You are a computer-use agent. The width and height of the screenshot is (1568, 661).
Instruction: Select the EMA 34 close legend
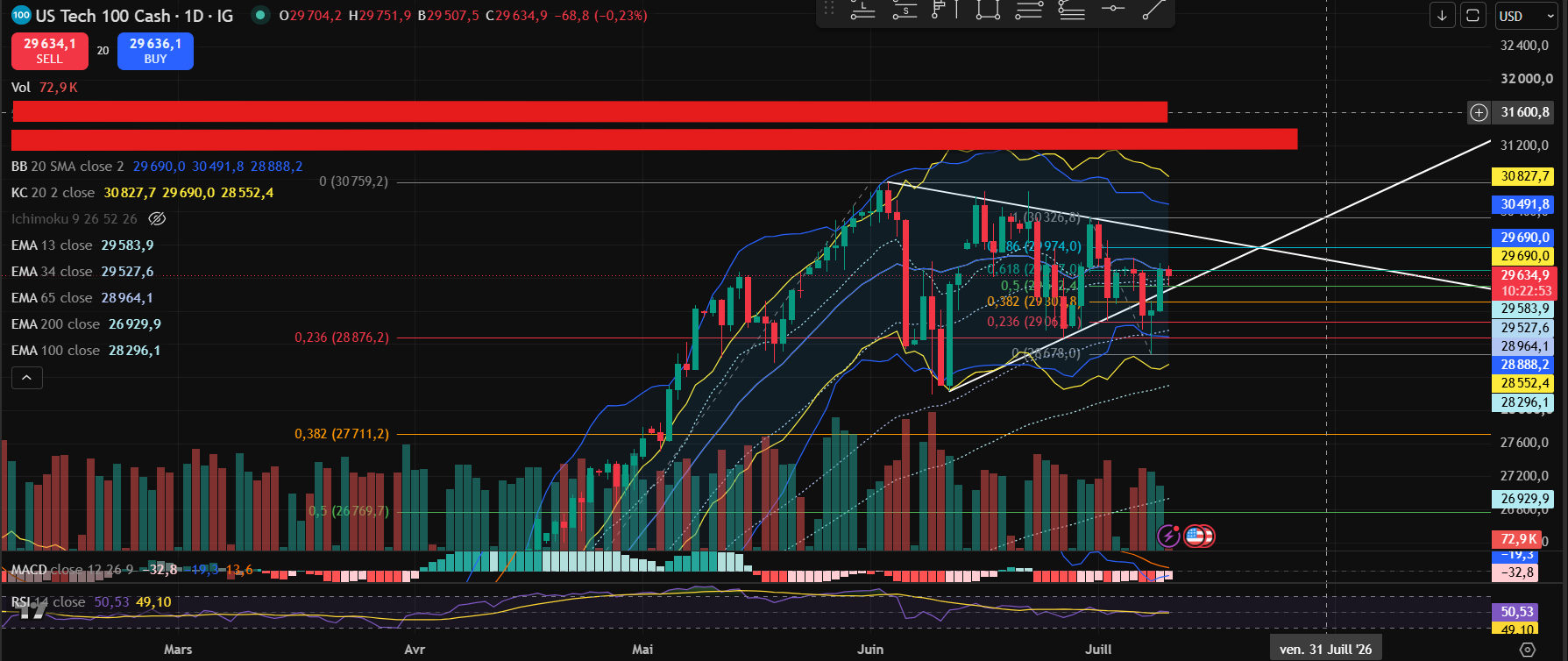pyautogui.click(x=52, y=272)
